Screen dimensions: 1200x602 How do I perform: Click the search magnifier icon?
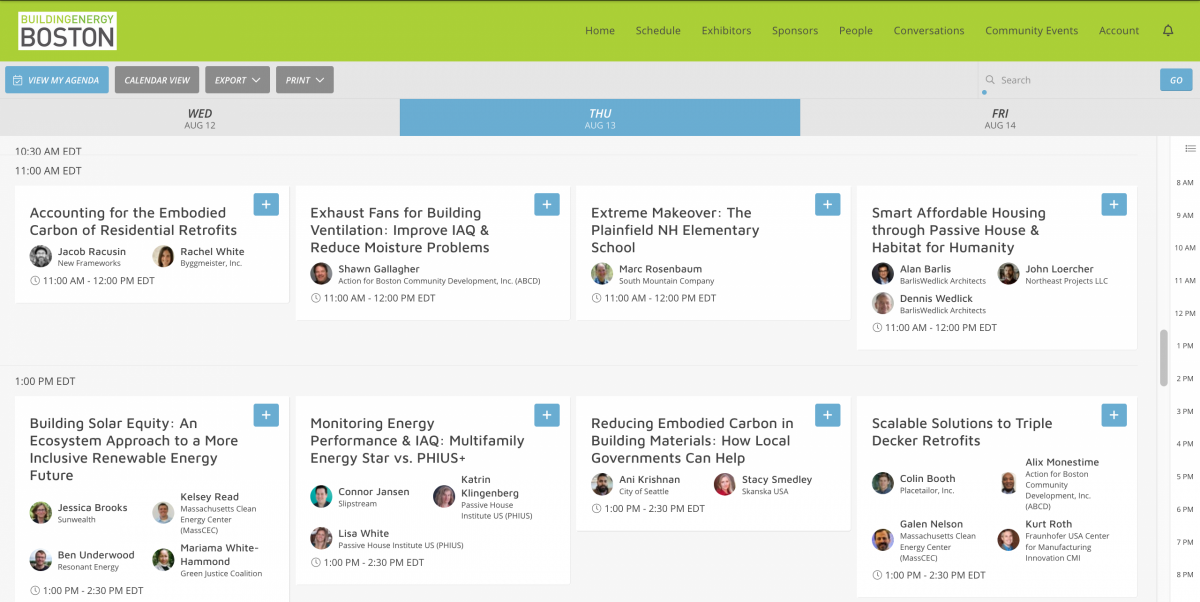click(990, 80)
